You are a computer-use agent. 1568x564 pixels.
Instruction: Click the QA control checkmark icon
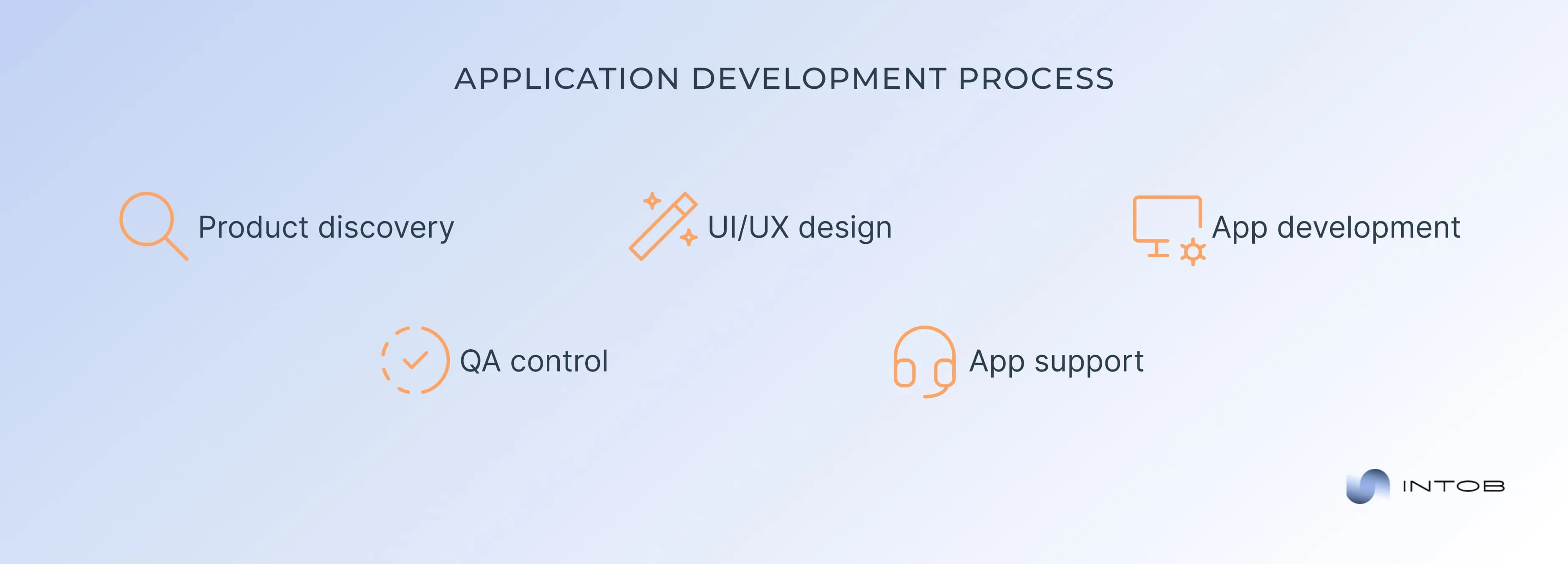[x=416, y=371]
